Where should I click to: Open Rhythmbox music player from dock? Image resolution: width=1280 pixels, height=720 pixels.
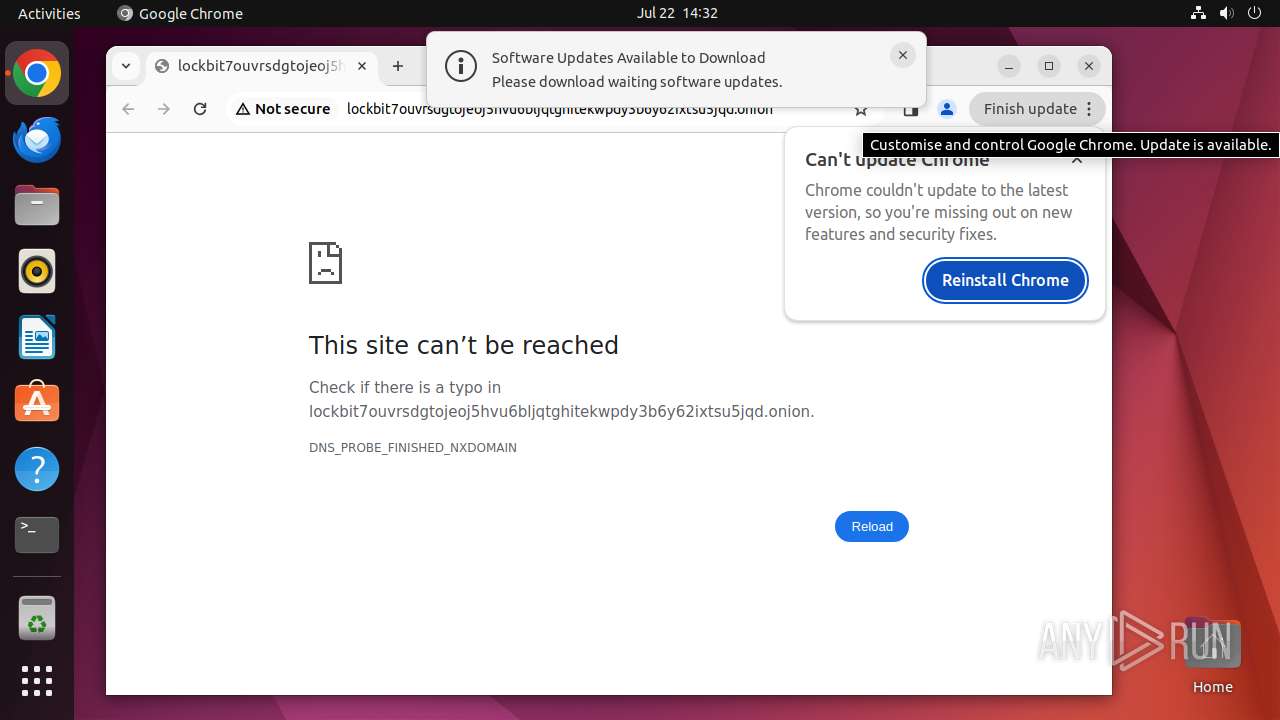click(37, 271)
